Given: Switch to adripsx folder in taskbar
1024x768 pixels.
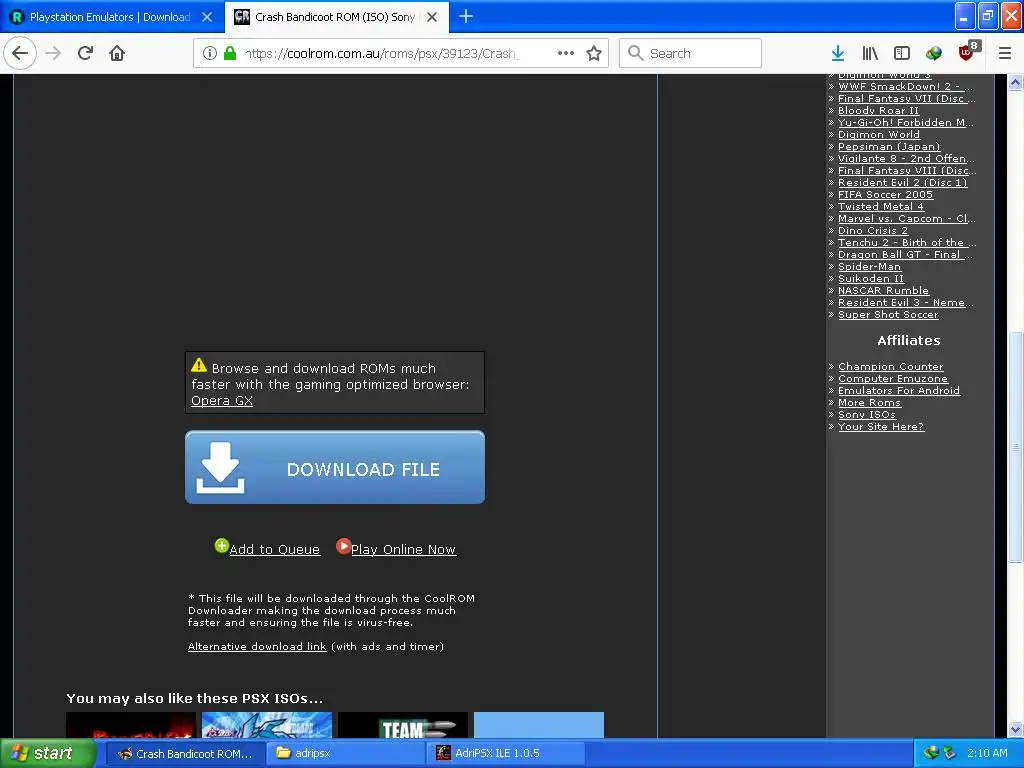Looking at the screenshot, I should coord(346,753).
